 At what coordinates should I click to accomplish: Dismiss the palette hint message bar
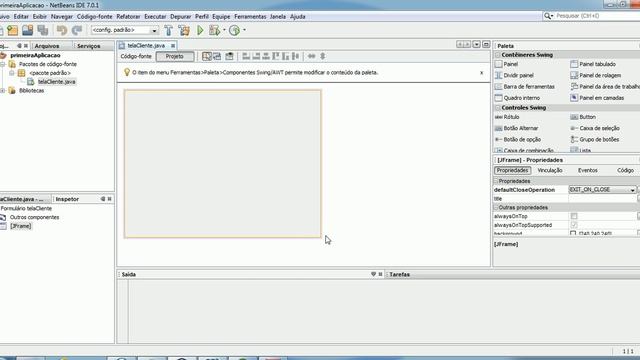pos(482,73)
